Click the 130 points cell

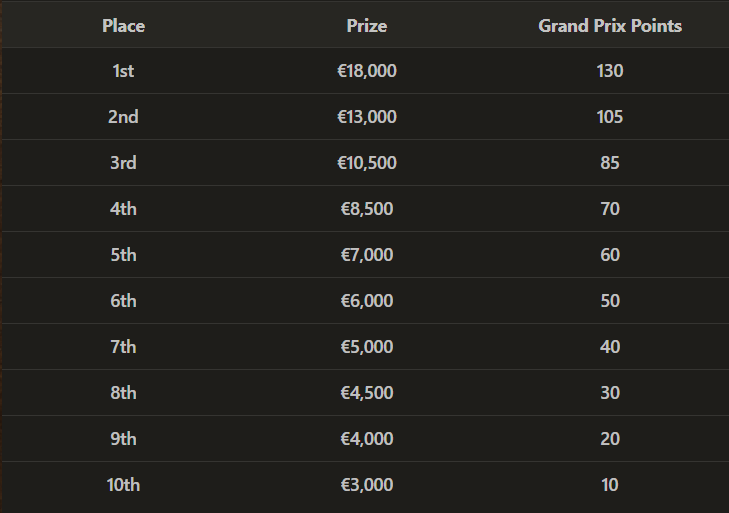click(x=610, y=71)
